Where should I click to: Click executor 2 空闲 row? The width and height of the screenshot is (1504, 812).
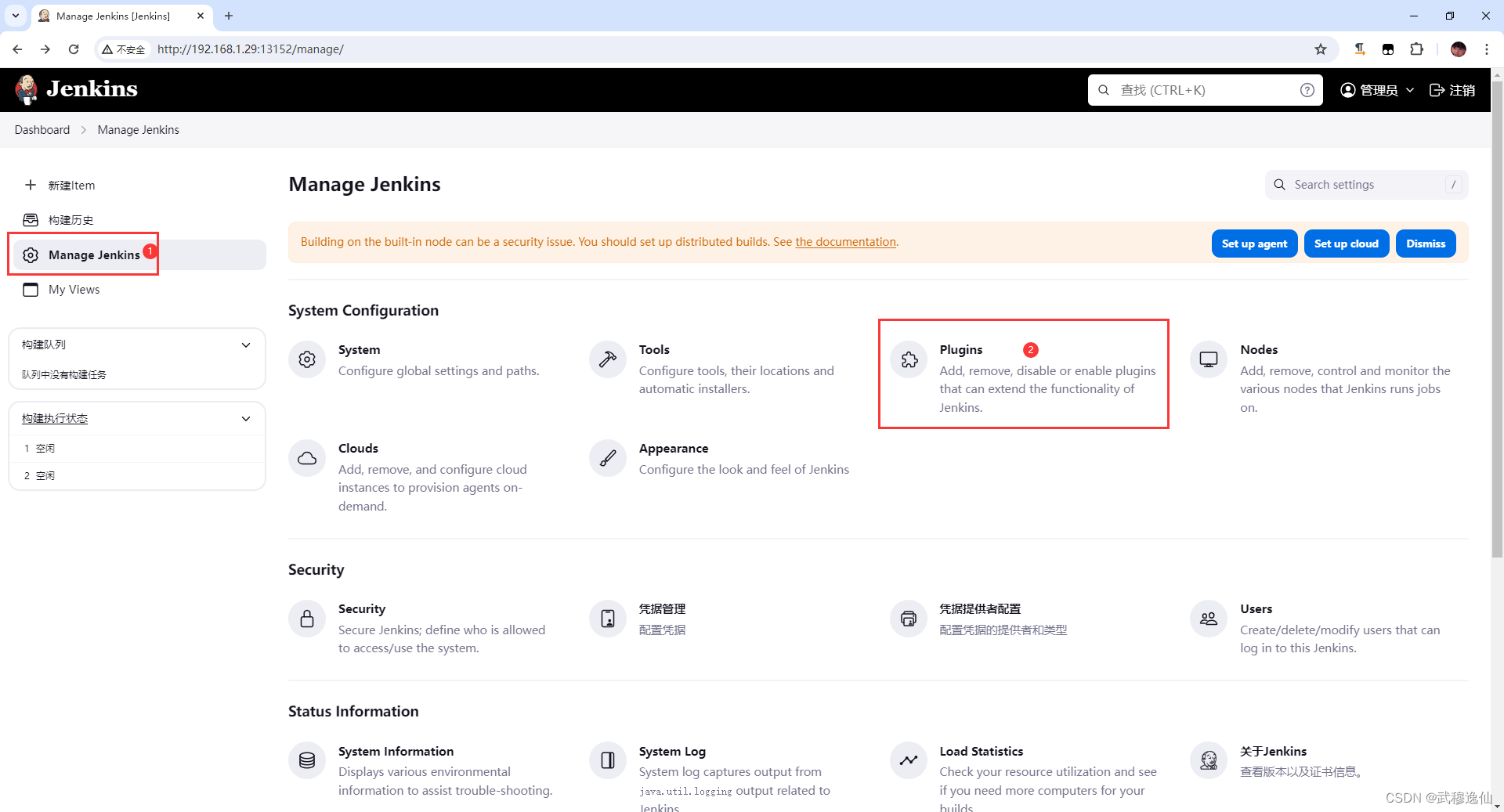(137, 475)
